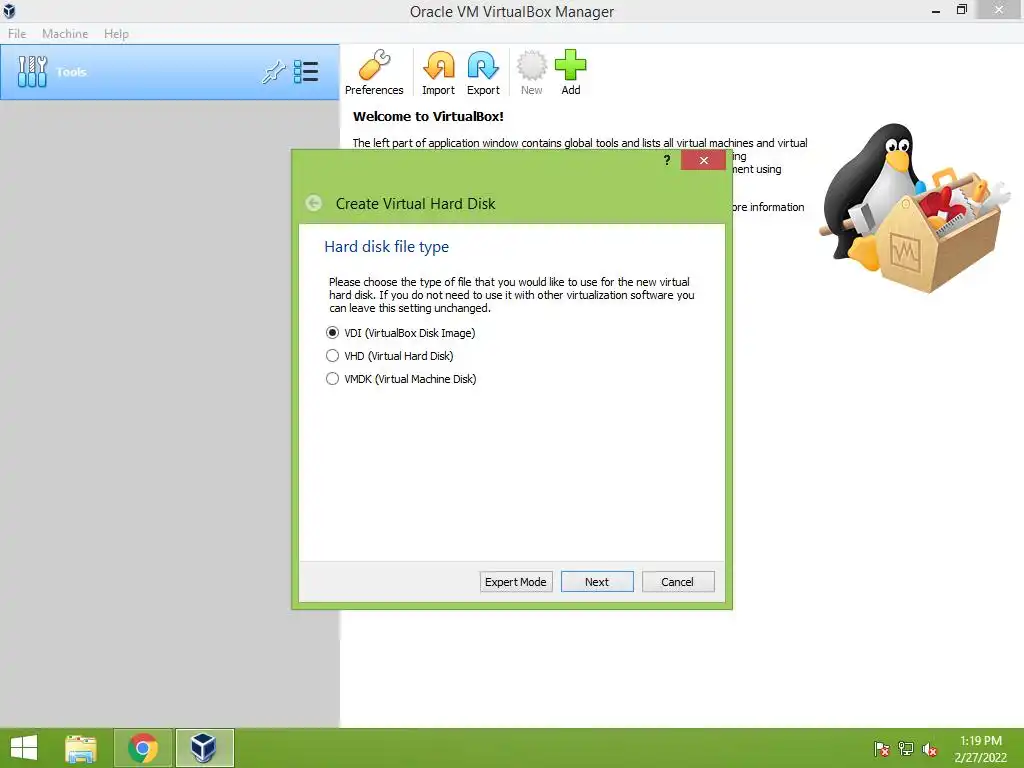Close the Create Virtual Hard Disk dialog
The height and width of the screenshot is (768, 1024).
(703, 160)
